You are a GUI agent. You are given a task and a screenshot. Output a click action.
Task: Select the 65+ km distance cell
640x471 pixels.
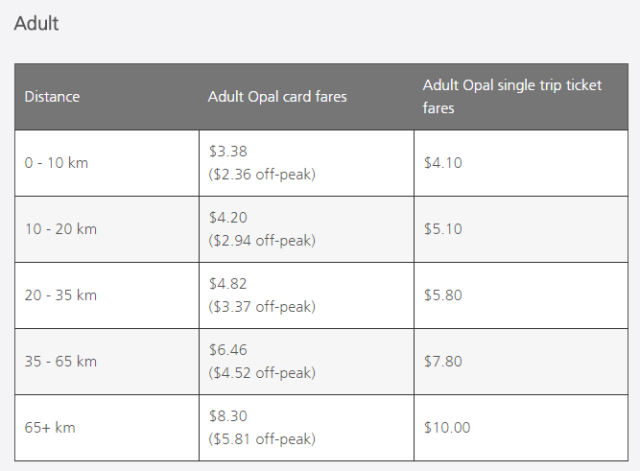click(50, 427)
